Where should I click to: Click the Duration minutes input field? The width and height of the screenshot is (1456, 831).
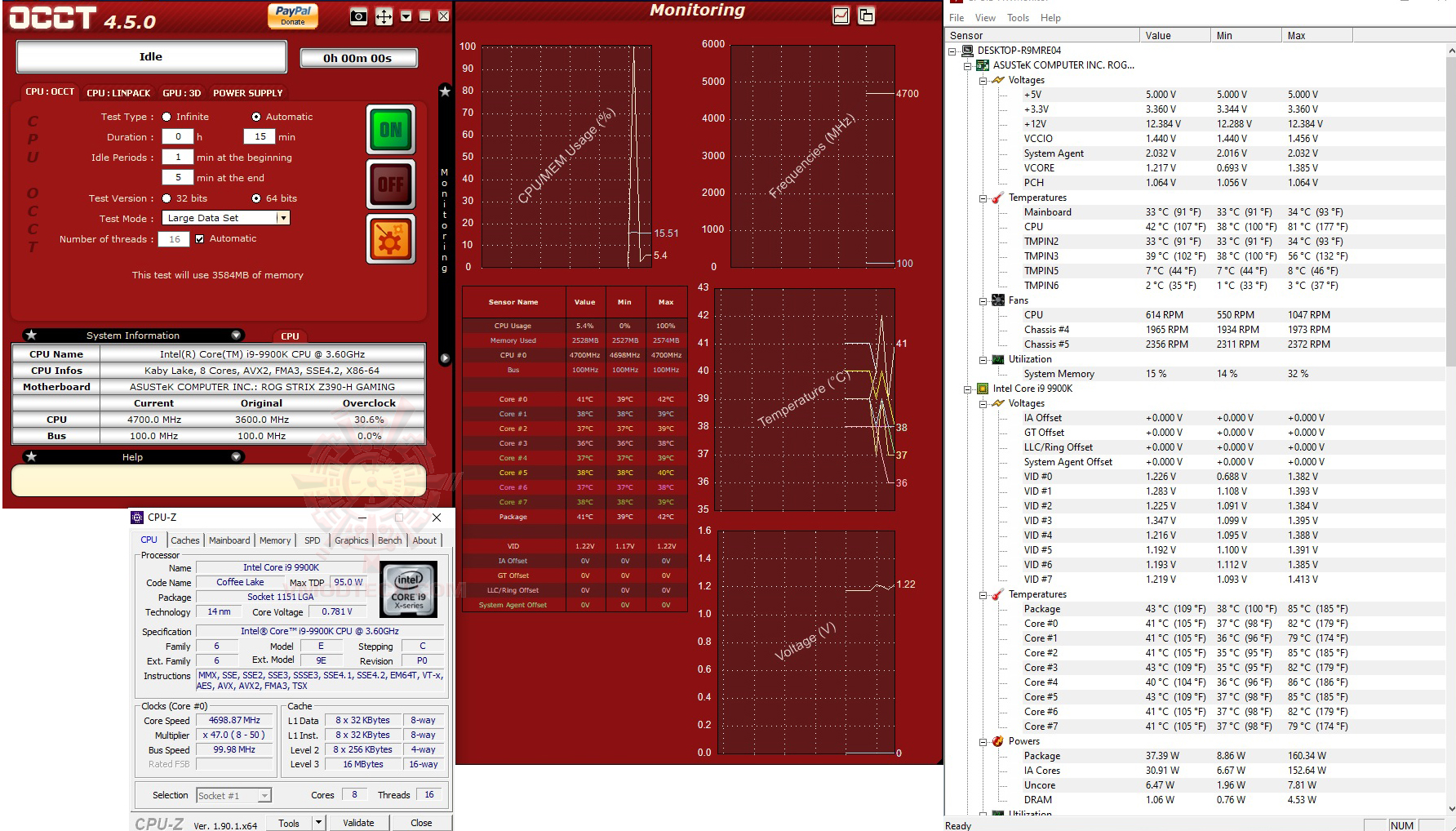260,137
